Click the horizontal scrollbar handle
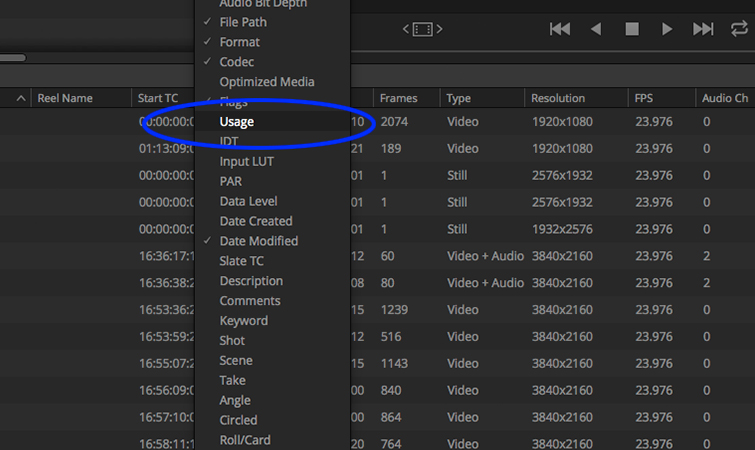The width and height of the screenshot is (755, 450). [13, 58]
